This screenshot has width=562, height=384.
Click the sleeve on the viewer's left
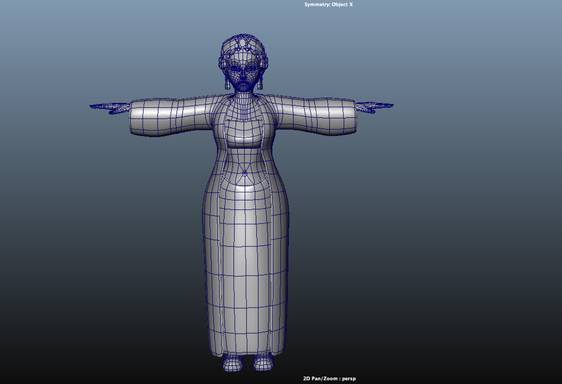168,116
